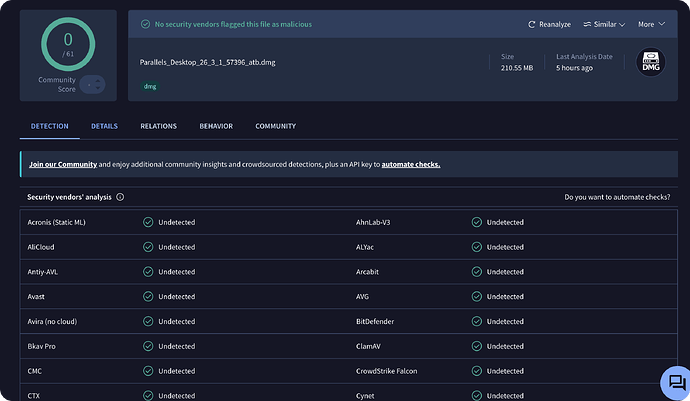This screenshot has width=690, height=401.
Task: Switch to the DETECTION tab
Action: click(49, 126)
